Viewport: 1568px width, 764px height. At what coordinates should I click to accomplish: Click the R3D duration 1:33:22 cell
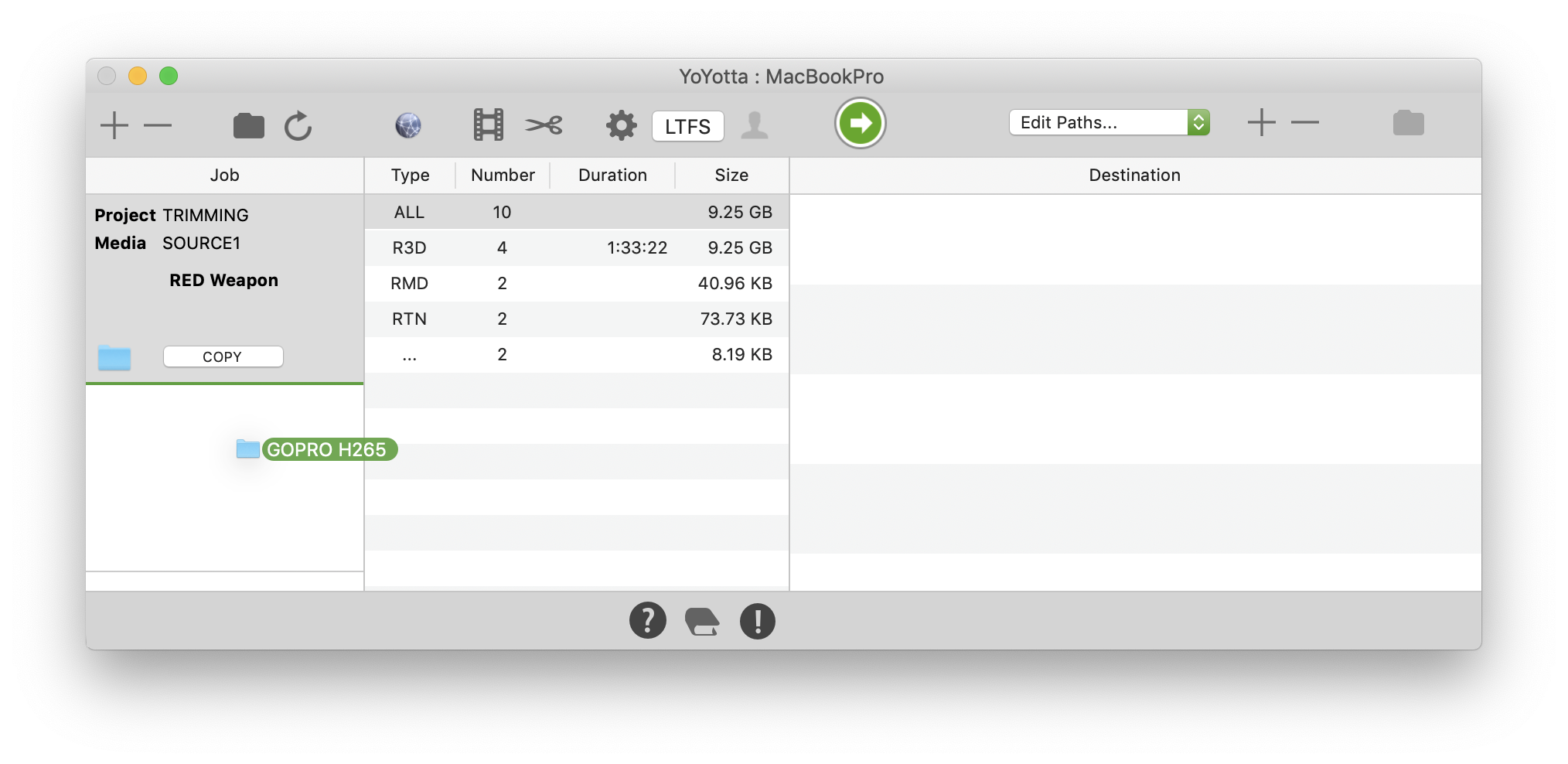637,247
